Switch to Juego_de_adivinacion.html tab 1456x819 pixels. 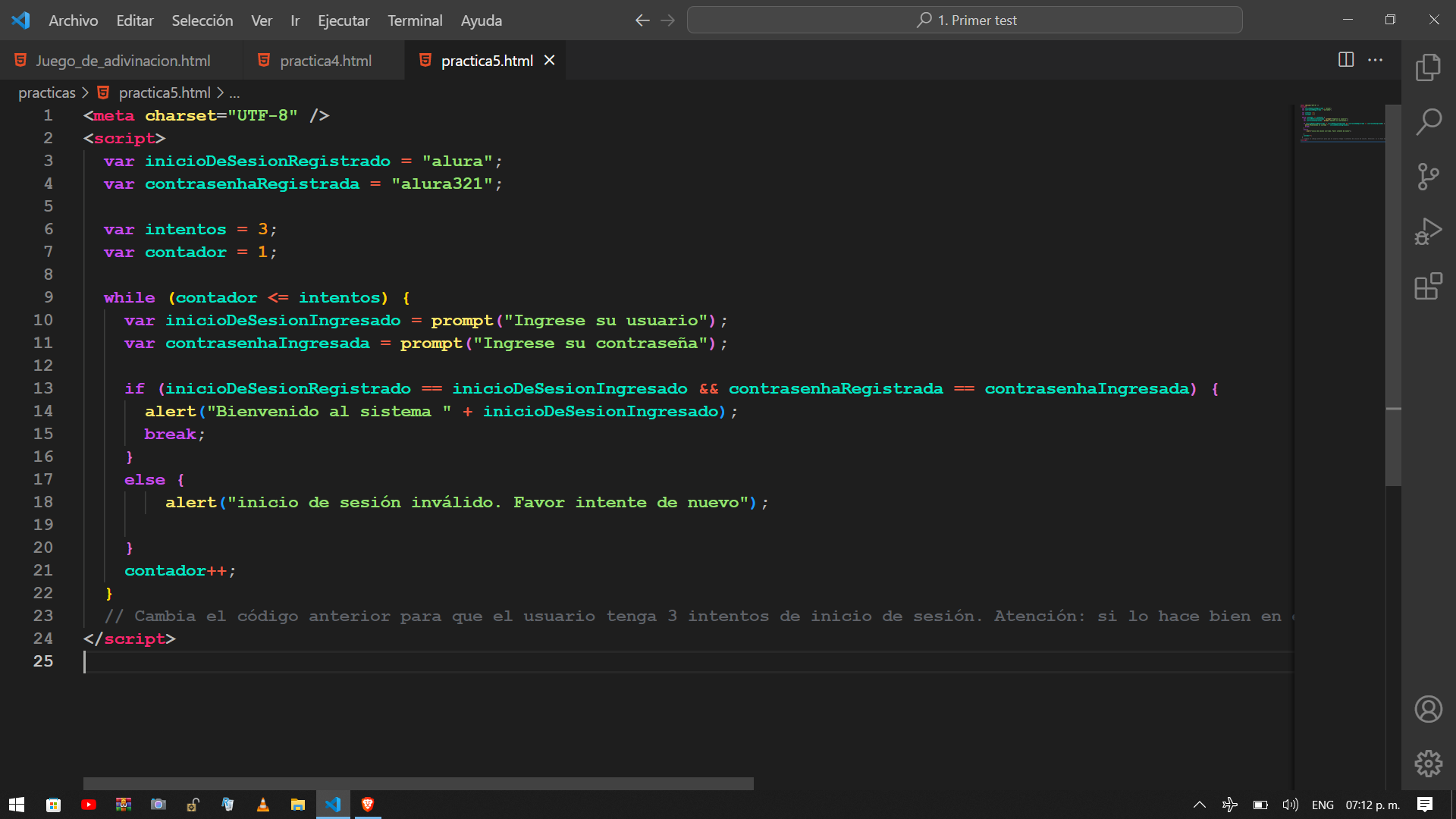pos(121,60)
